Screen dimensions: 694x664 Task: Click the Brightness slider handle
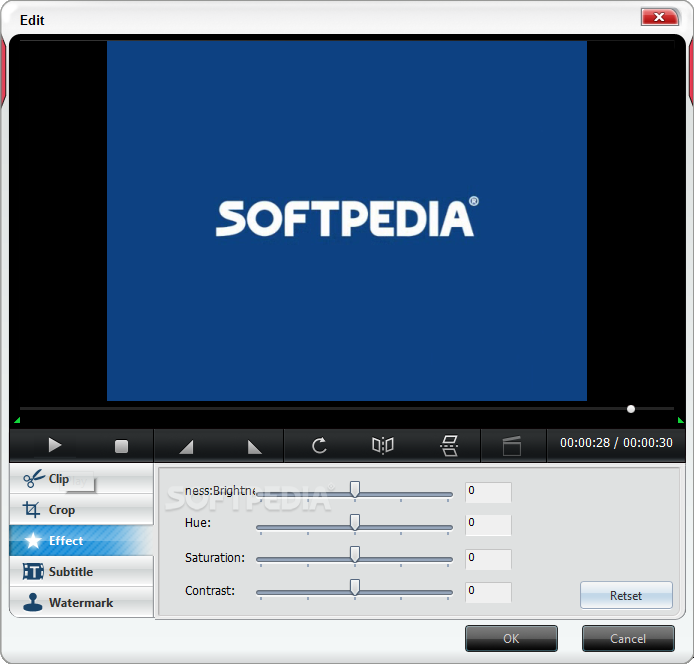coord(355,490)
